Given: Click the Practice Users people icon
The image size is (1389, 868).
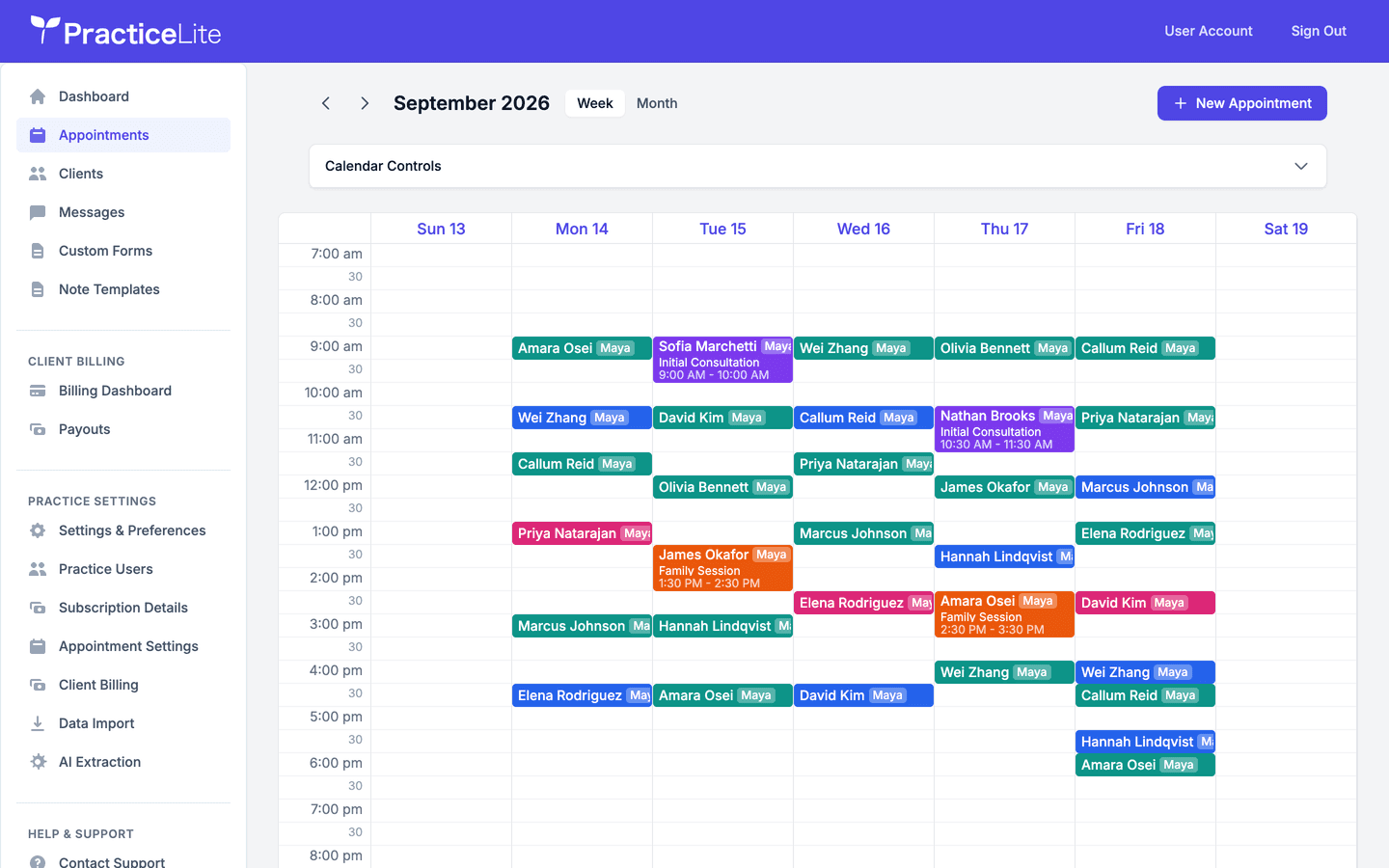Looking at the screenshot, I should click(x=38, y=569).
